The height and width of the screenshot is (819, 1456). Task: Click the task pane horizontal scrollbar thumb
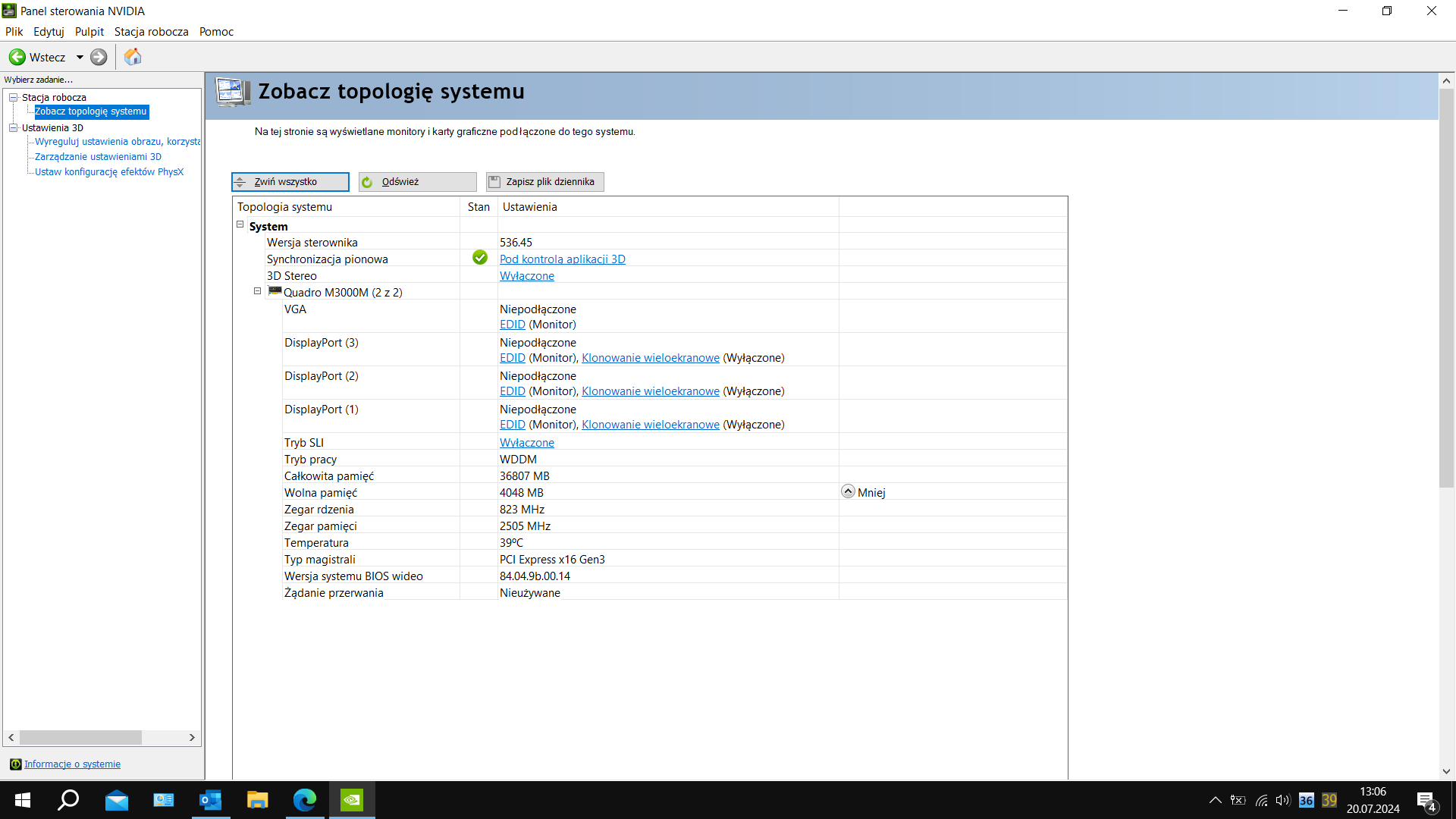pos(80,737)
